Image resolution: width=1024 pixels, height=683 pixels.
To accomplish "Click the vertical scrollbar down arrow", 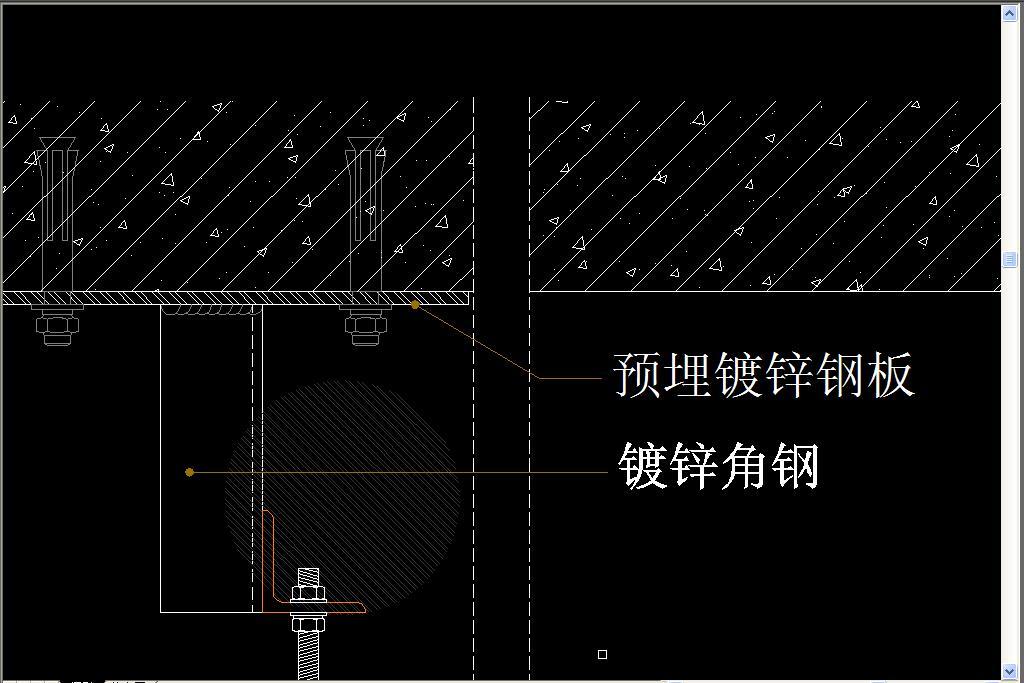I will pos(1009,670).
